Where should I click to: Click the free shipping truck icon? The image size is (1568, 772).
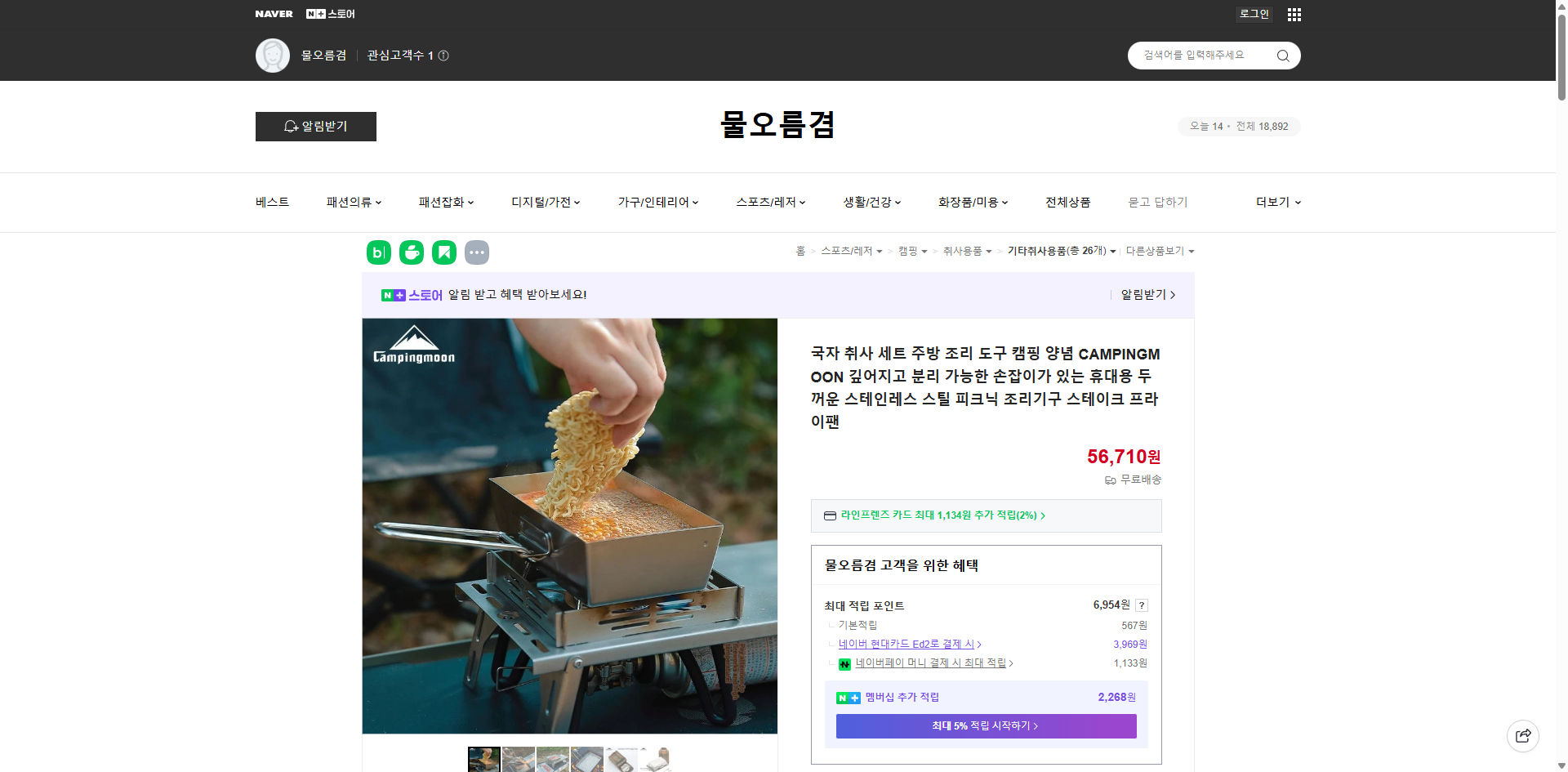point(1110,480)
